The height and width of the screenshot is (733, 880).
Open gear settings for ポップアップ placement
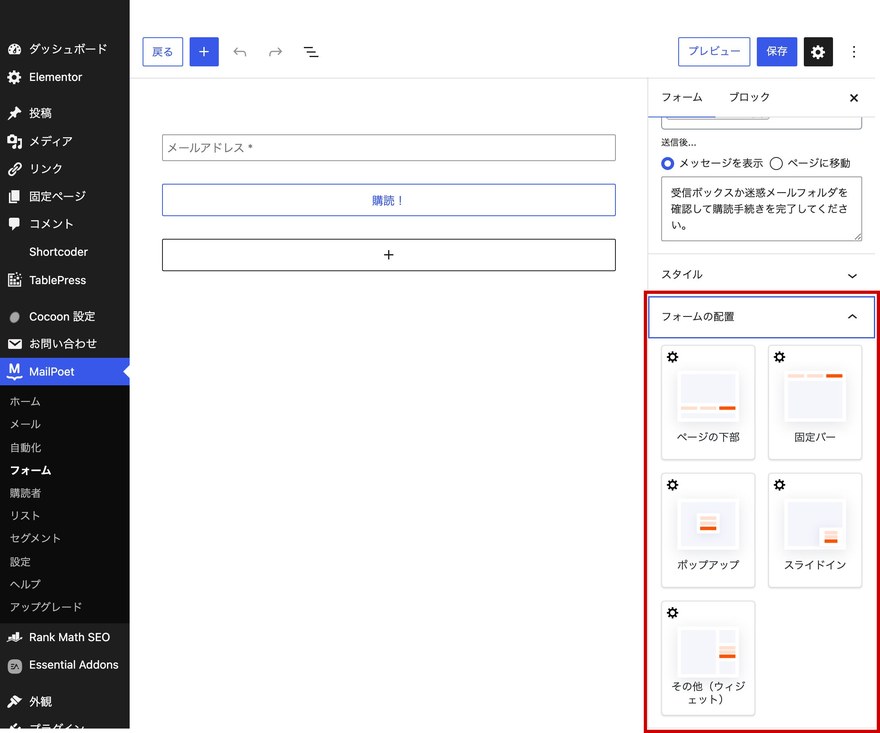[672, 485]
